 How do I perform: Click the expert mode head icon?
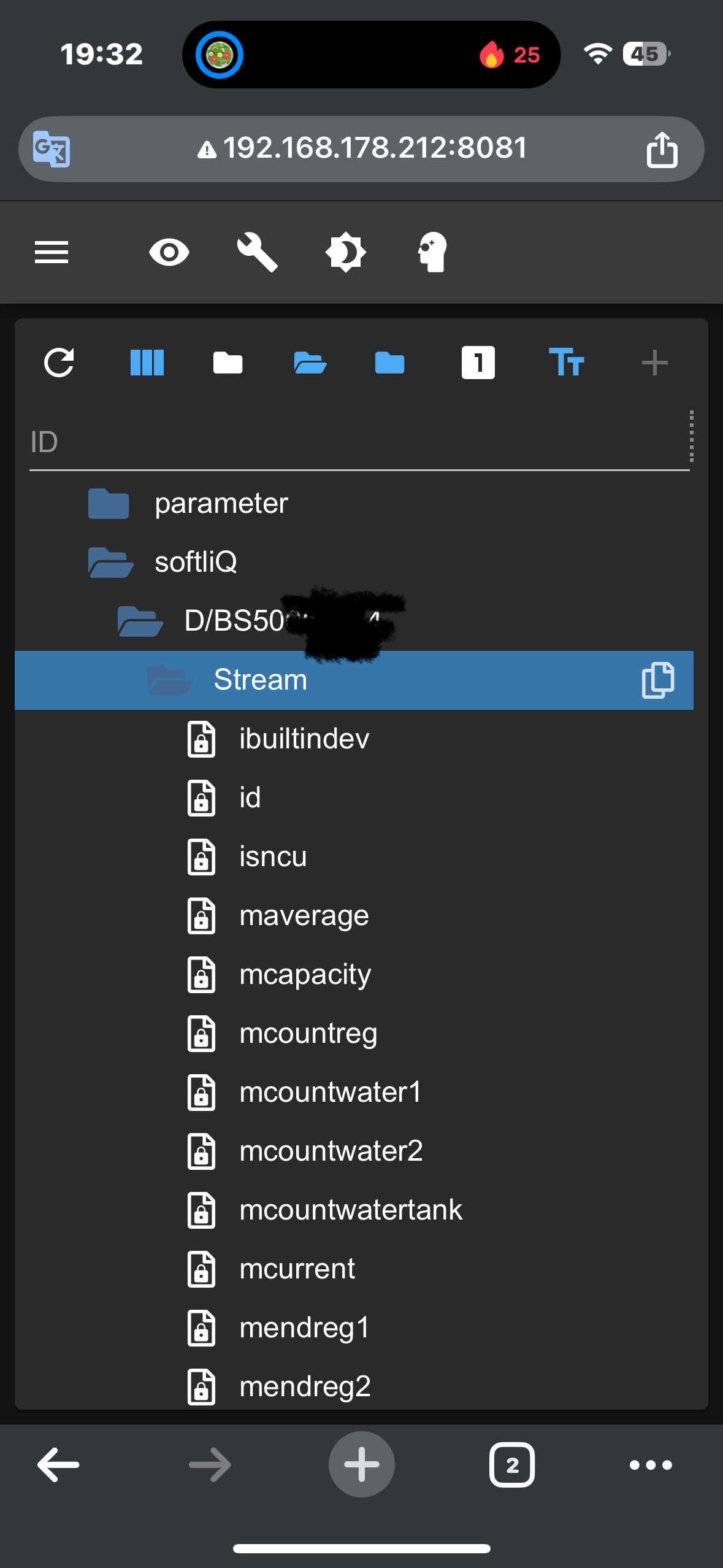tap(433, 252)
